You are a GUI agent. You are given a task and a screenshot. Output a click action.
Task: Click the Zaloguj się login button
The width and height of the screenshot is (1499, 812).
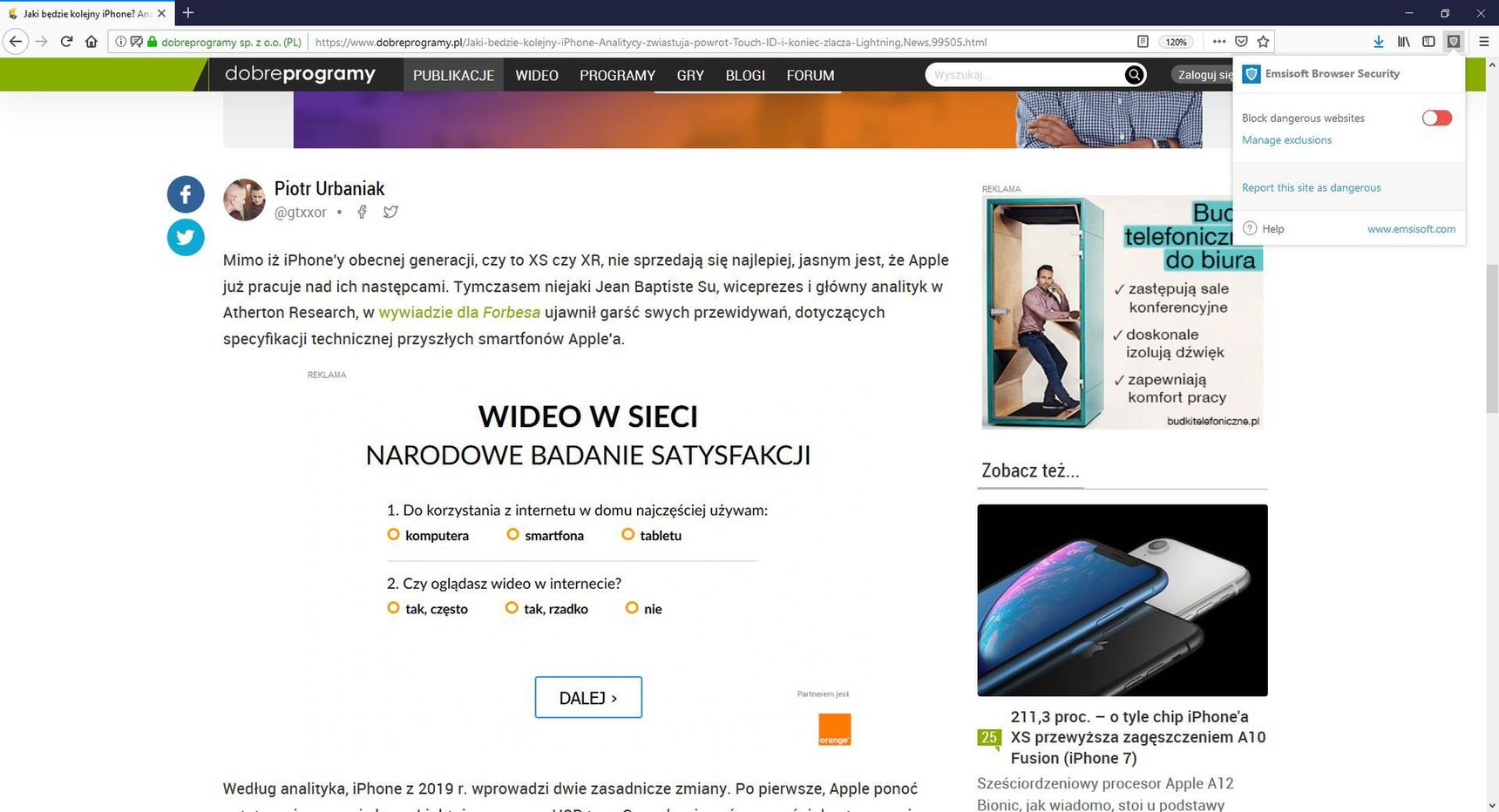pos(1203,75)
